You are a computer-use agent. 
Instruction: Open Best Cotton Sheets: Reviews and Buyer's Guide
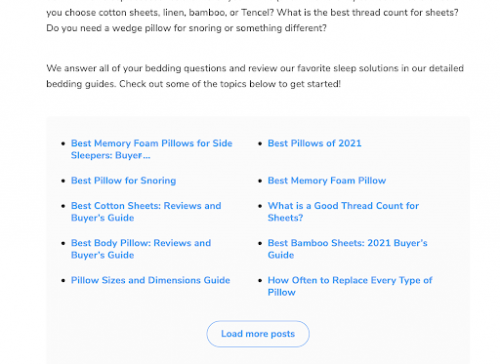[146, 212]
